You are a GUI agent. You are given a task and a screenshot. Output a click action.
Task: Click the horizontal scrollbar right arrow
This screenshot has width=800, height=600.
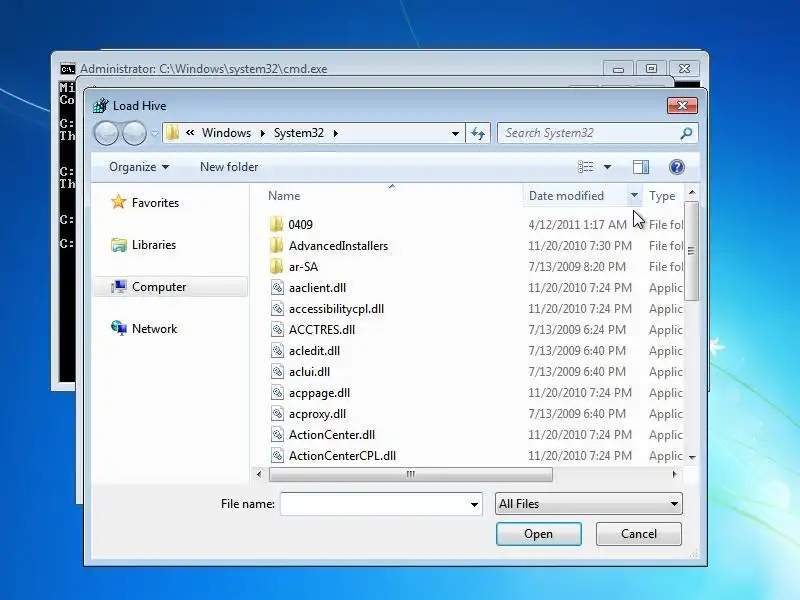pos(674,474)
